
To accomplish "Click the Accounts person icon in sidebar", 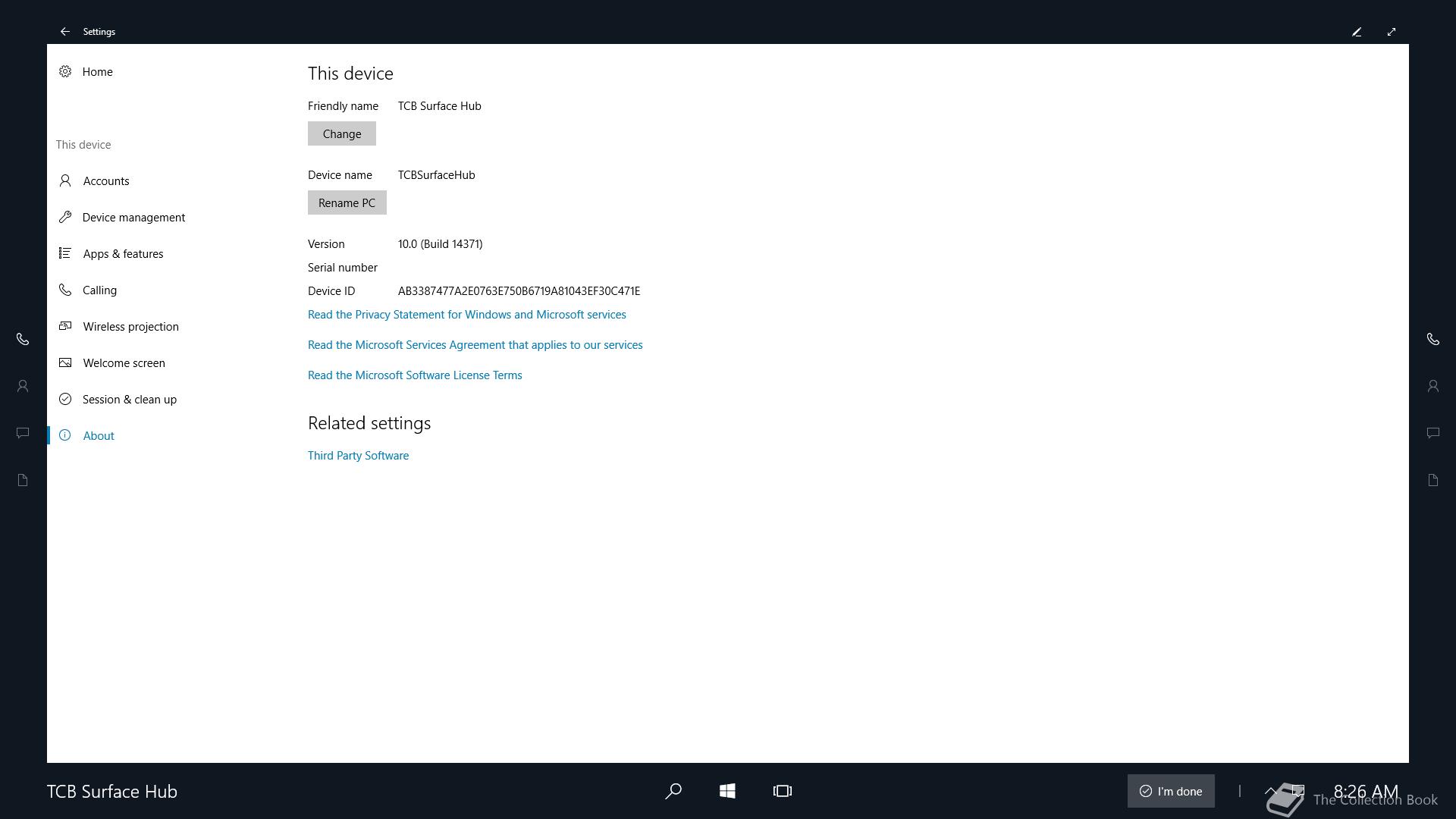I will pos(65,180).
